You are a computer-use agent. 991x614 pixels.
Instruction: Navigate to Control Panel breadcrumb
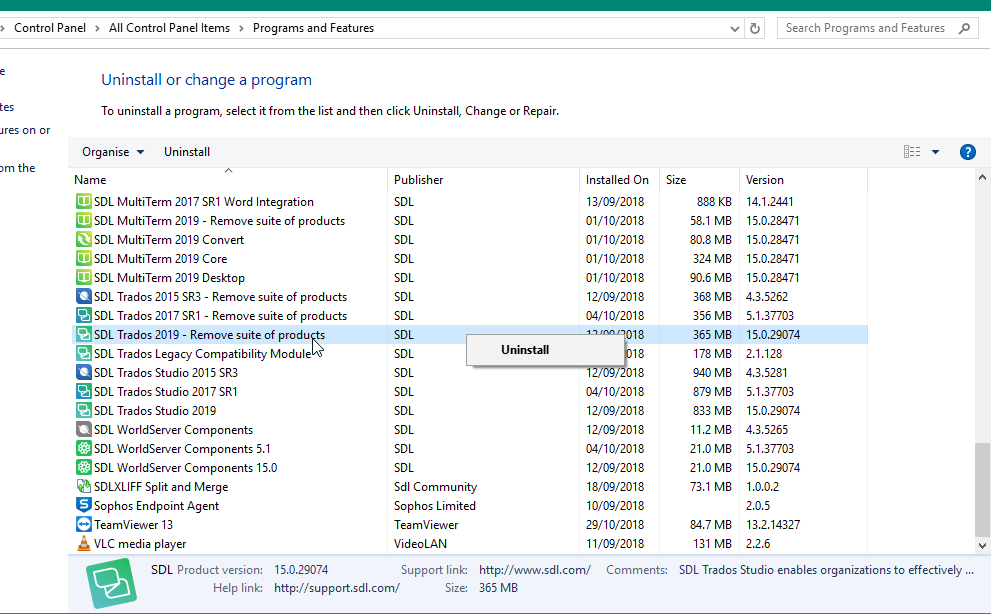click(50, 28)
